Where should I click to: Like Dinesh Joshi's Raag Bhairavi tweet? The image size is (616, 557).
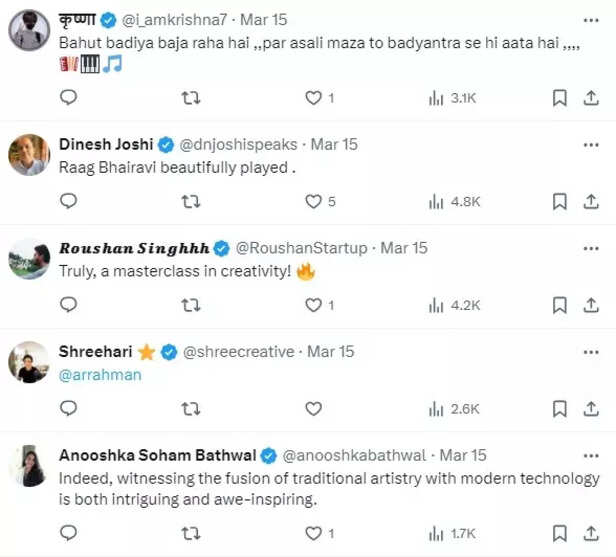(x=313, y=201)
